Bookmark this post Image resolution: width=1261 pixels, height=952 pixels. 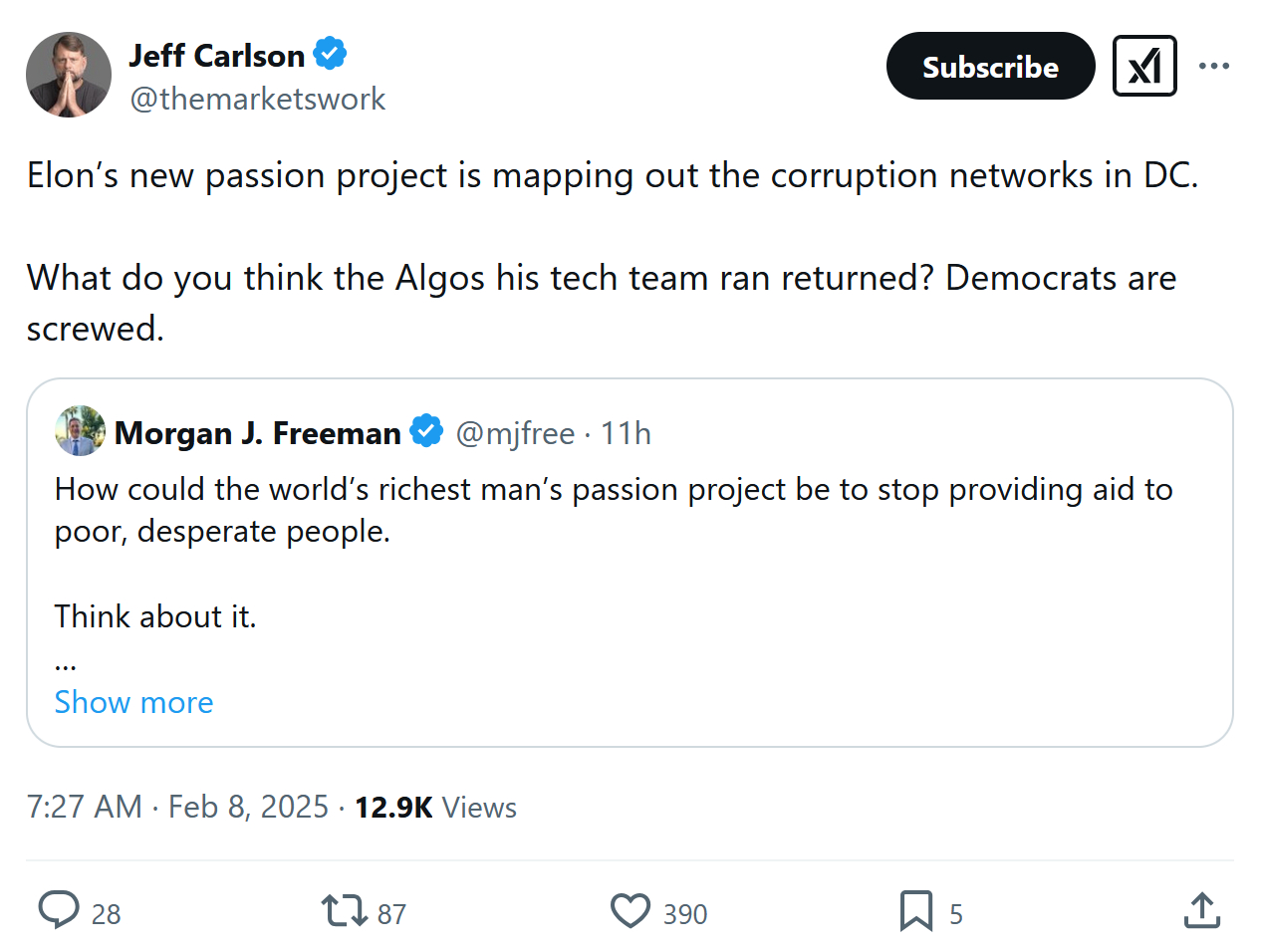point(916,910)
